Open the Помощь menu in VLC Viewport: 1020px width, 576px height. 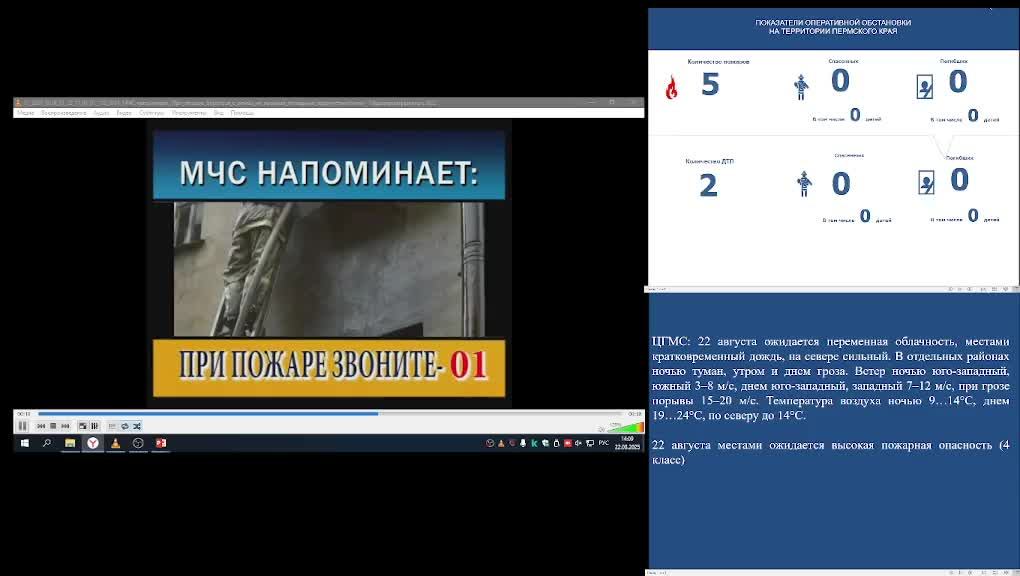click(242, 113)
